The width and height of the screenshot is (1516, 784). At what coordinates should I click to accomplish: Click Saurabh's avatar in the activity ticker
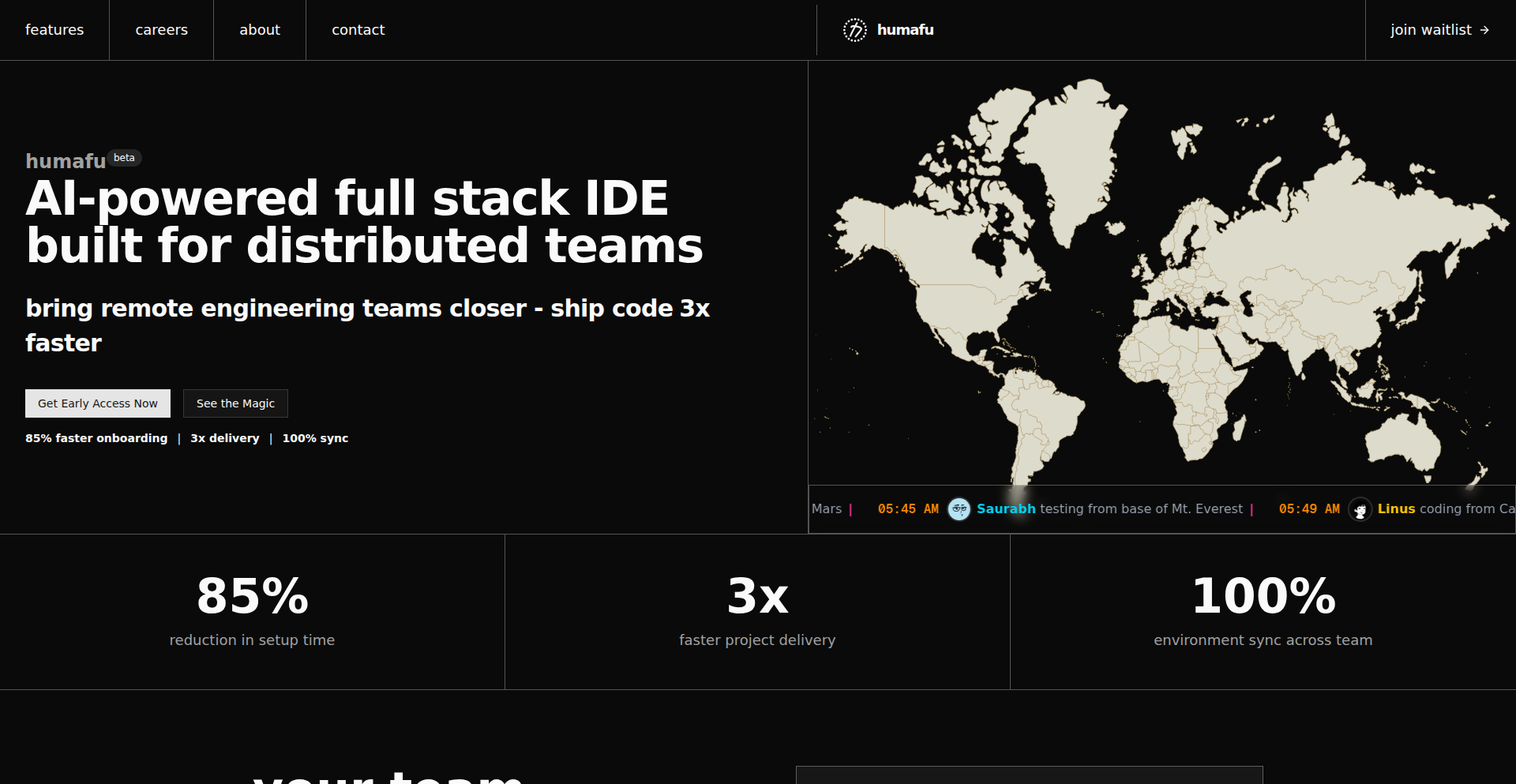pos(959,509)
